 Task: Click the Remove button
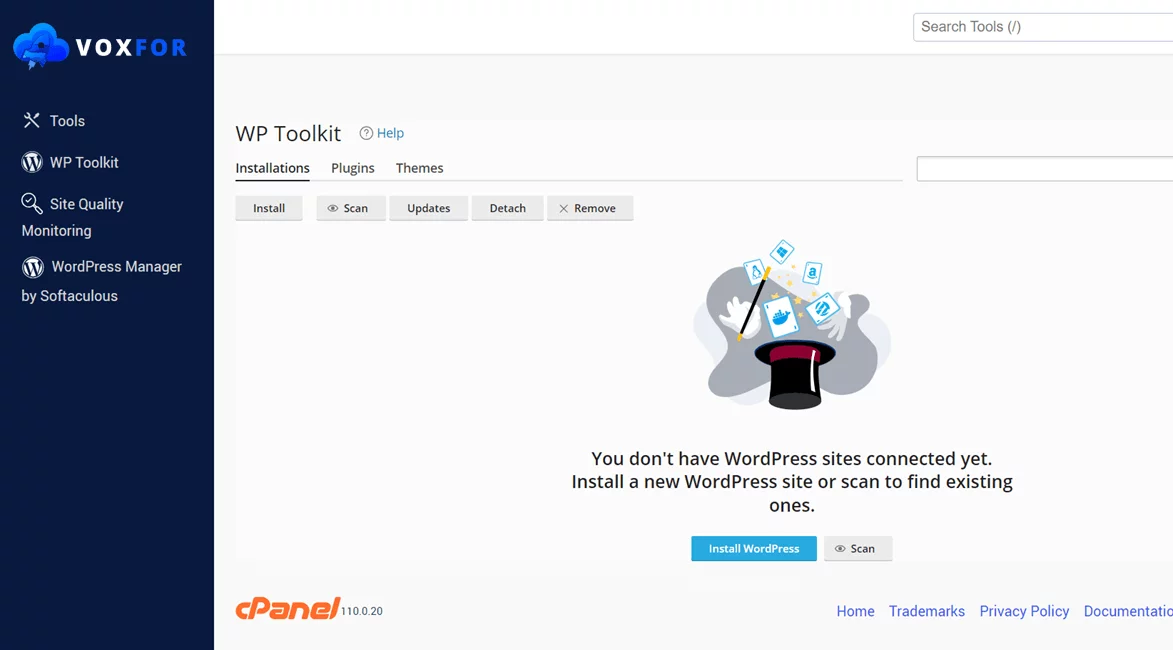coord(590,209)
